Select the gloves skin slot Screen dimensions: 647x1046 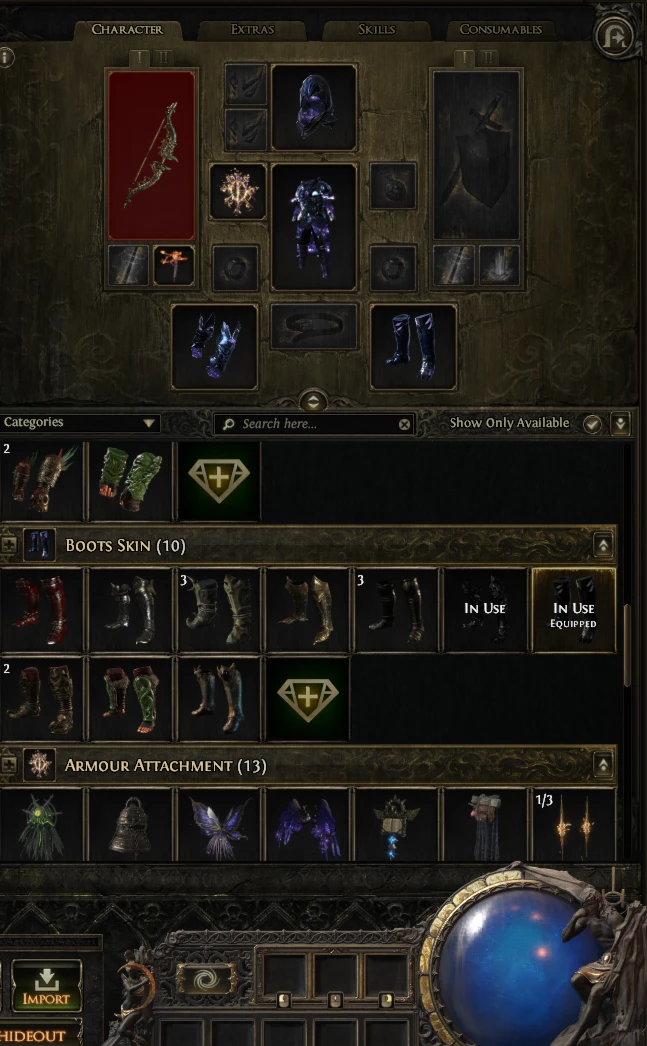[x=215, y=347]
